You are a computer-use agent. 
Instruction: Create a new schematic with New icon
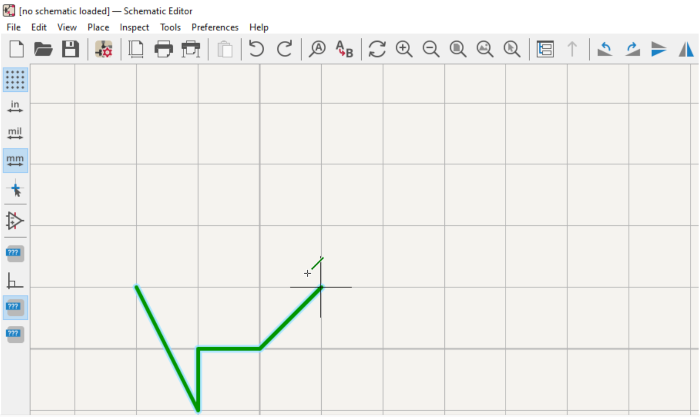[16, 49]
